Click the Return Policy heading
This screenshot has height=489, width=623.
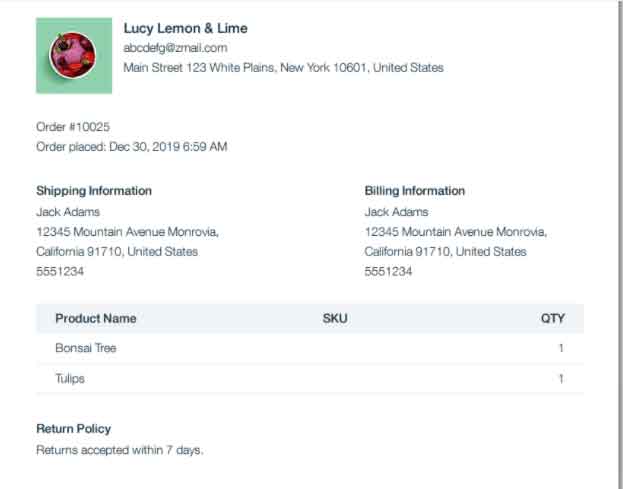point(74,429)
